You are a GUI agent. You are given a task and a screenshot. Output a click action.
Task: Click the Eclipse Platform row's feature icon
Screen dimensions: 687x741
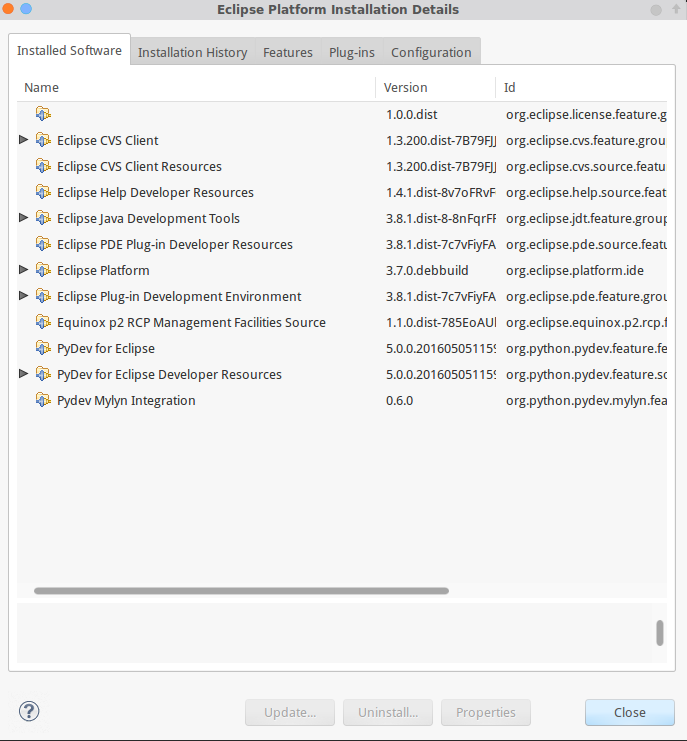43,270
